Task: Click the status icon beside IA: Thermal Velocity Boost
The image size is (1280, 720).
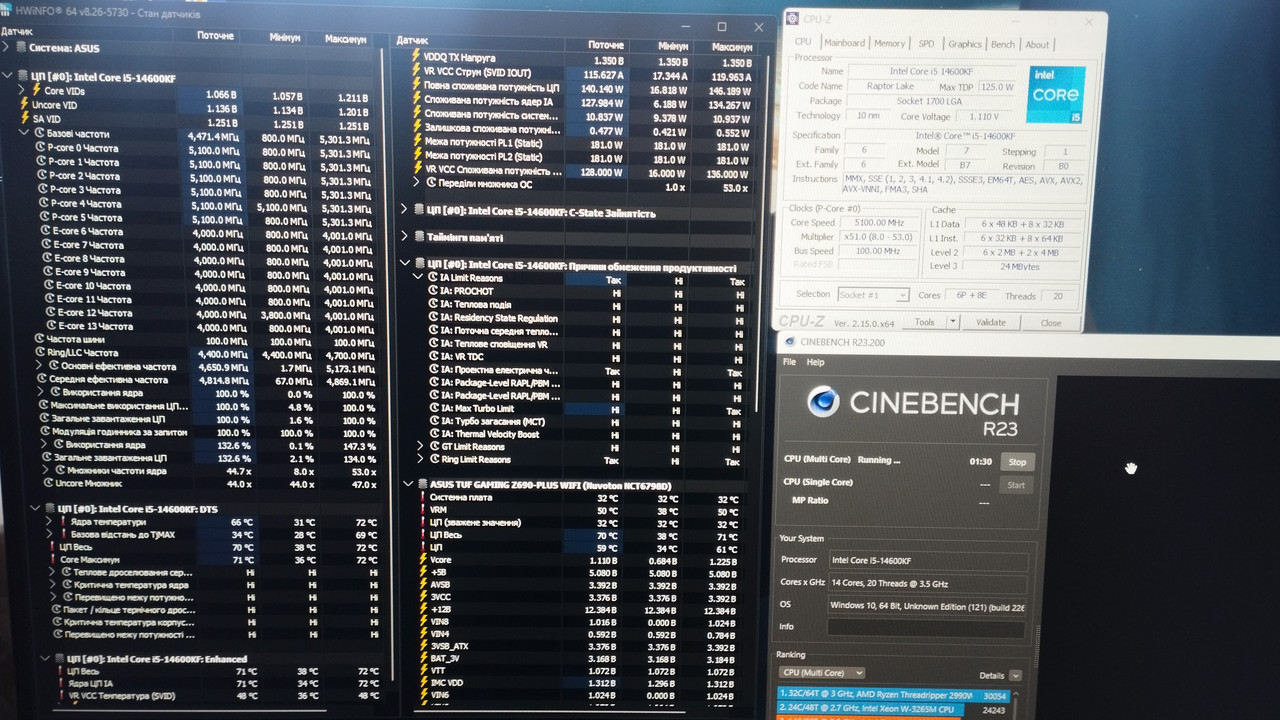Action: [x=433, y=434]
